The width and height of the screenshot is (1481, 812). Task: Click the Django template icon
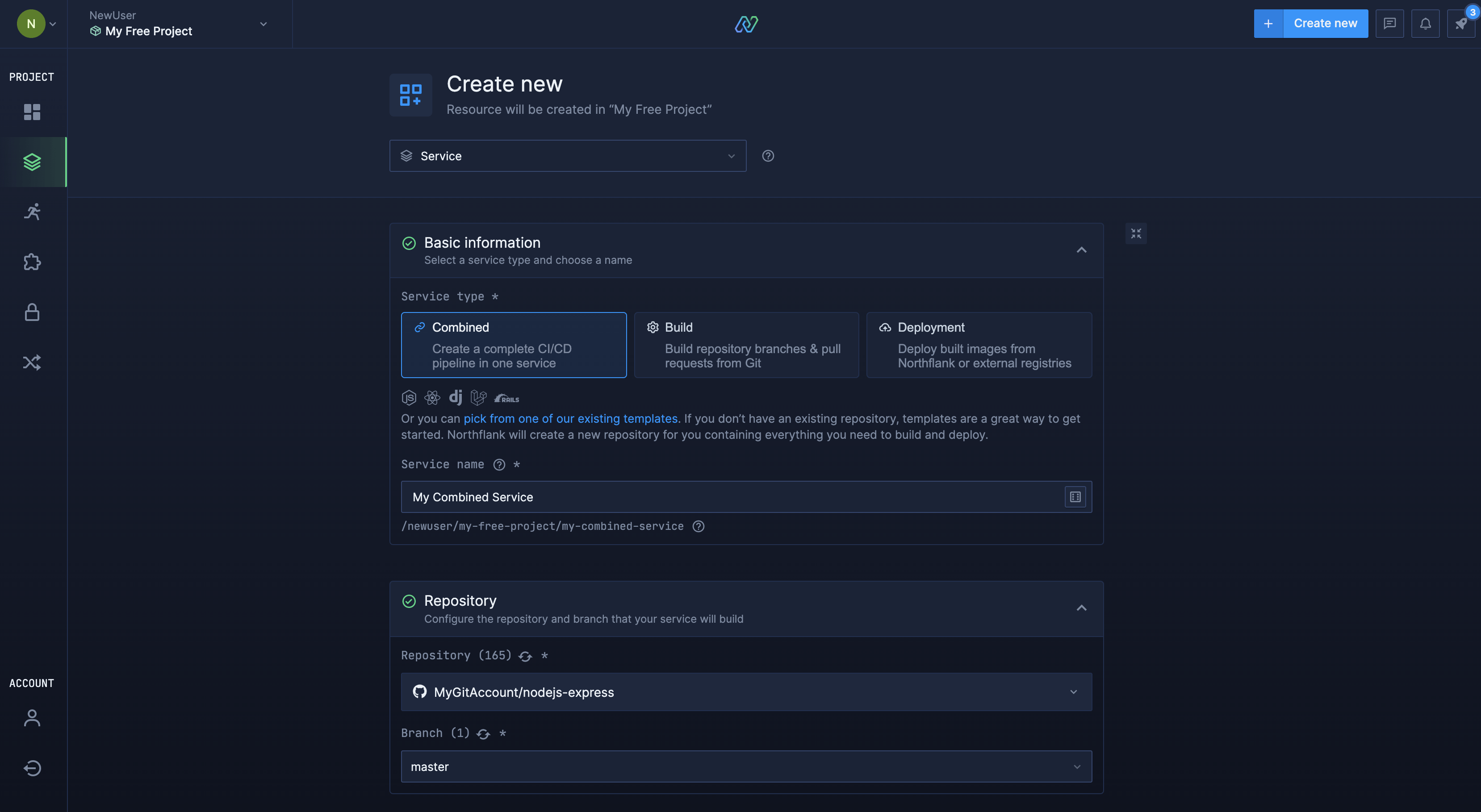click(x=456, y=397)
